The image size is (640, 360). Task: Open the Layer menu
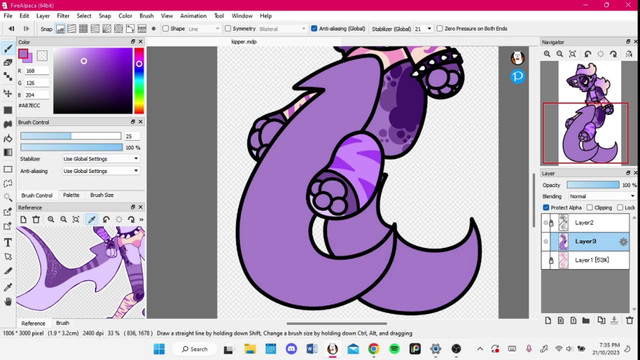point(43,16)
